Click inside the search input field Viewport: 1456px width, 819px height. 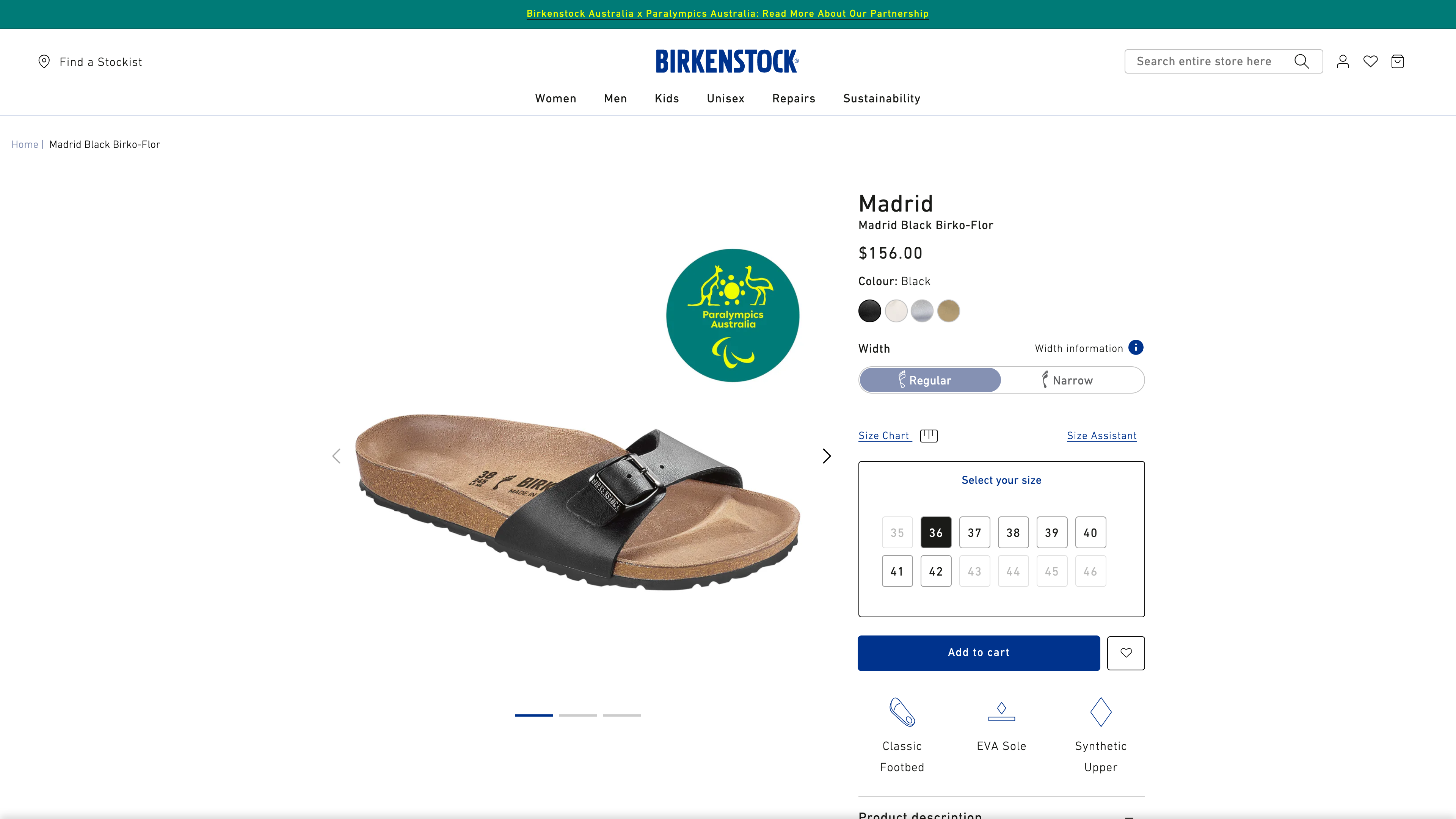click(1204, 61)
